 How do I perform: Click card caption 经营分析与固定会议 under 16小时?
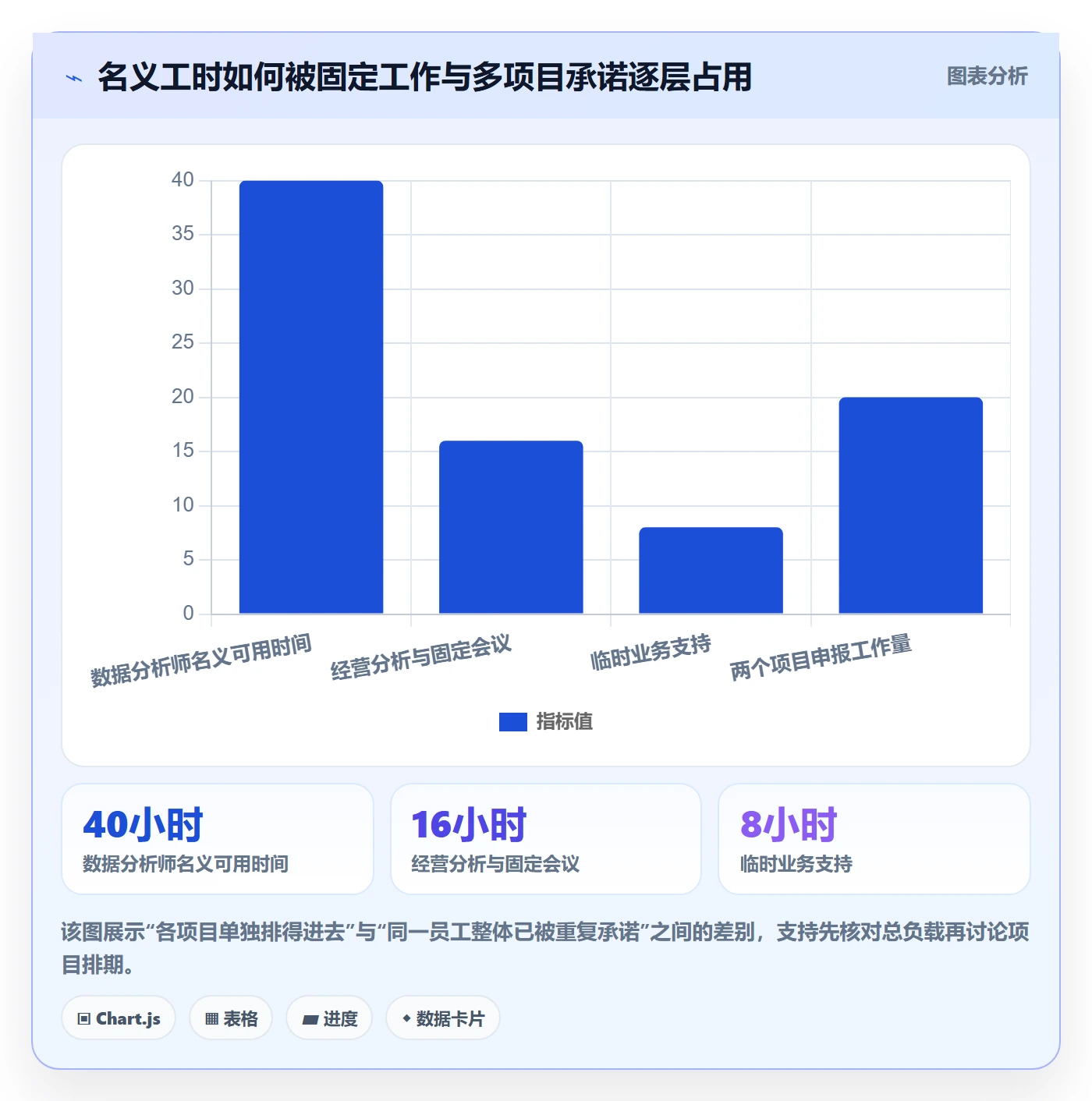point(495,864)
